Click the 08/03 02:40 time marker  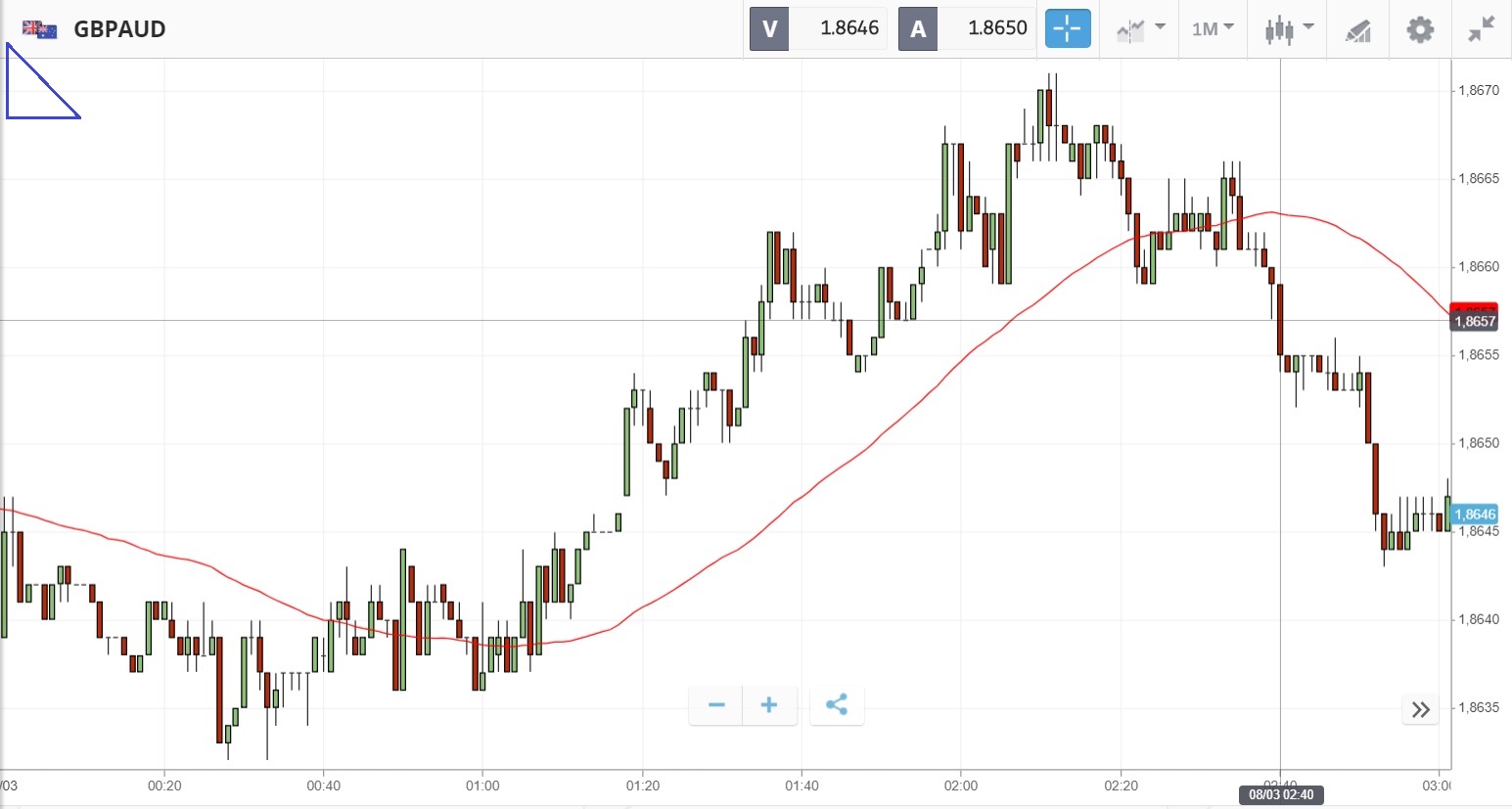click(1280, 794)
